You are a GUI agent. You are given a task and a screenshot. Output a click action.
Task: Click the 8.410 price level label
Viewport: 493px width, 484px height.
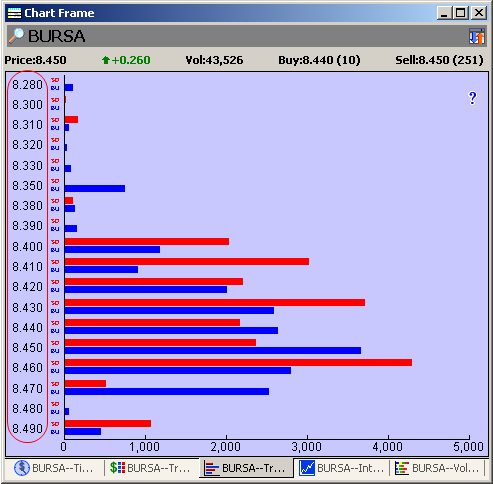[x=27, y=267]
